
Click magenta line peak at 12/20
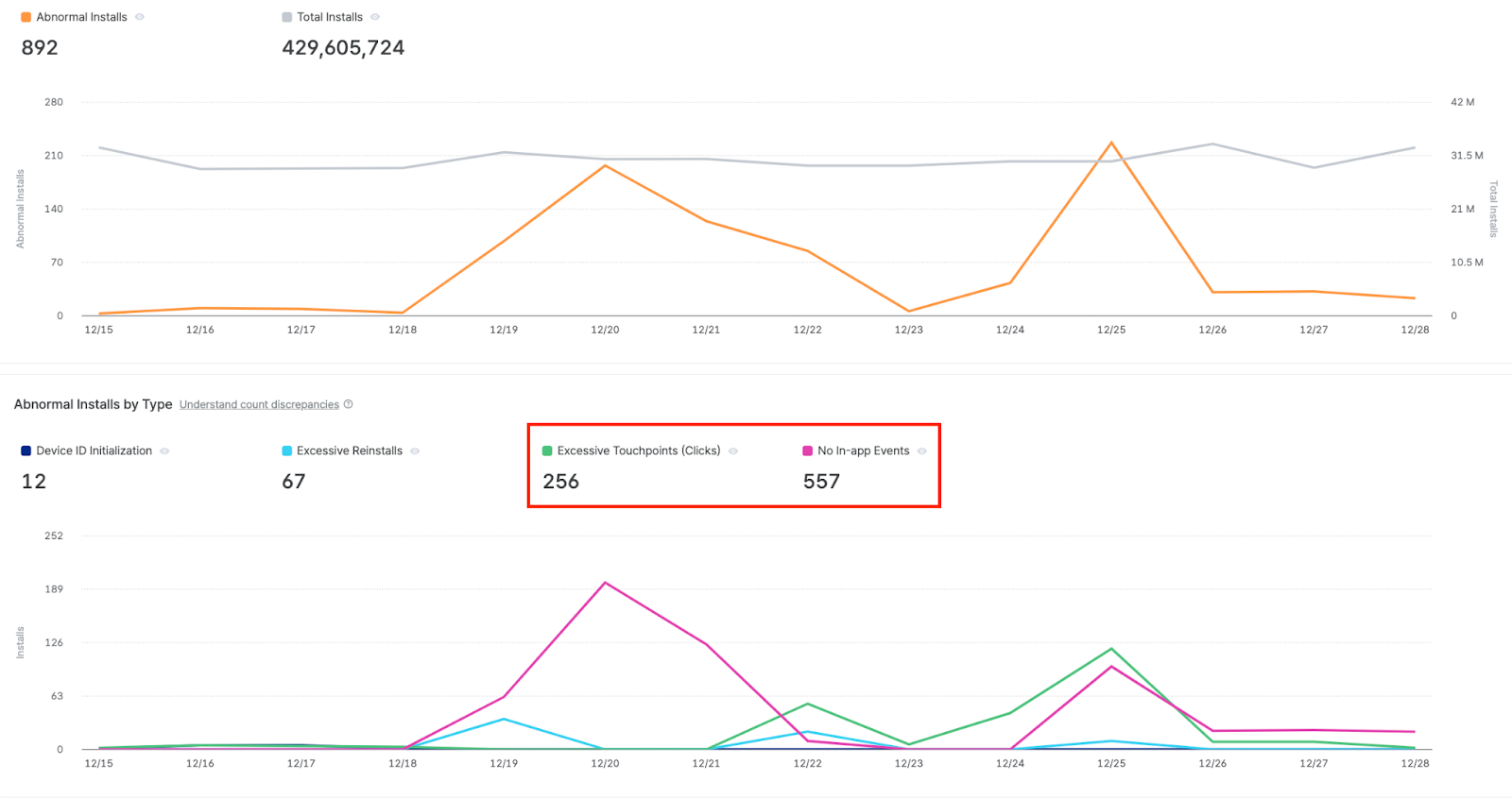(x=605, y=583)
